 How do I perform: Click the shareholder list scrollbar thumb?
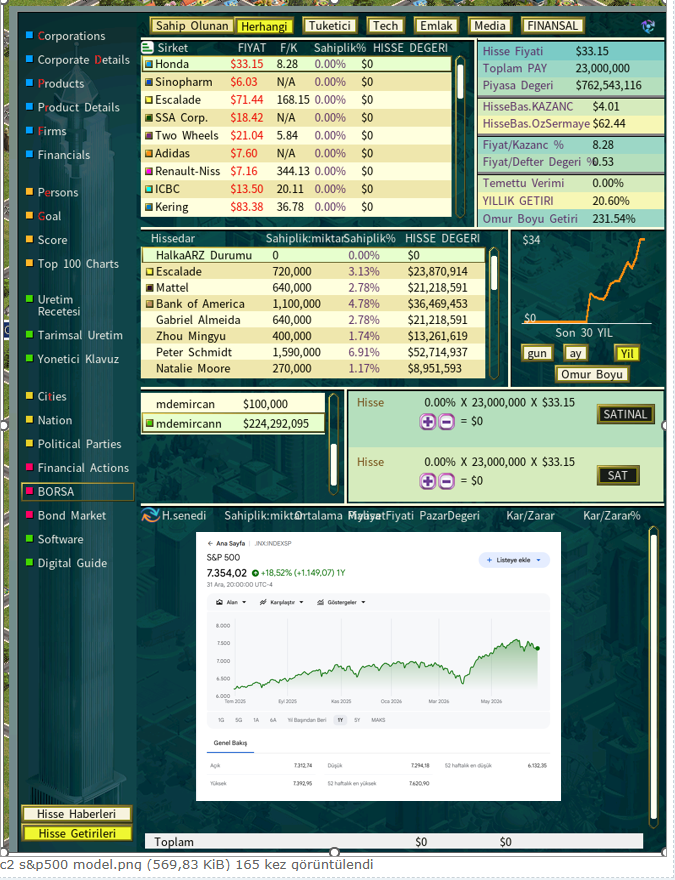click(494, 273)
